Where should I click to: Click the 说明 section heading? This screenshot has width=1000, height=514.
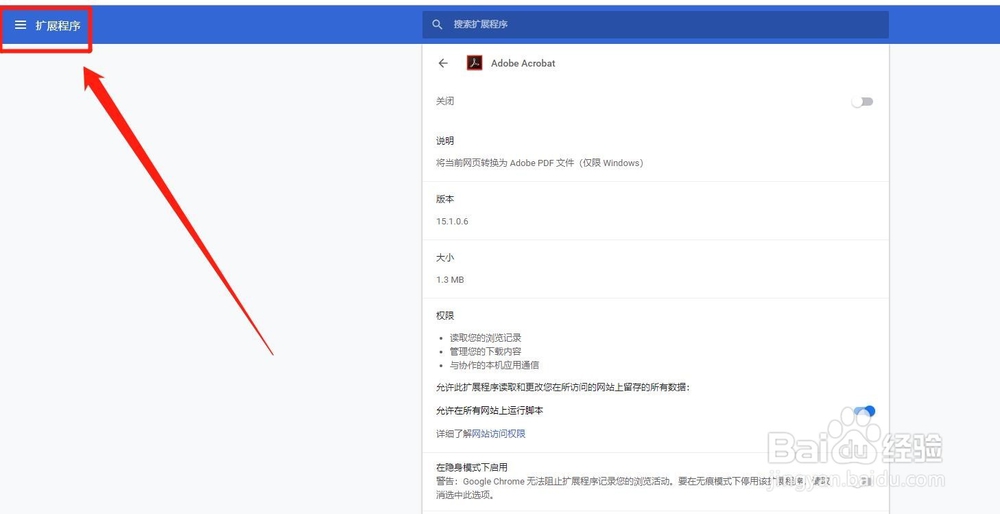coord(445,141)
